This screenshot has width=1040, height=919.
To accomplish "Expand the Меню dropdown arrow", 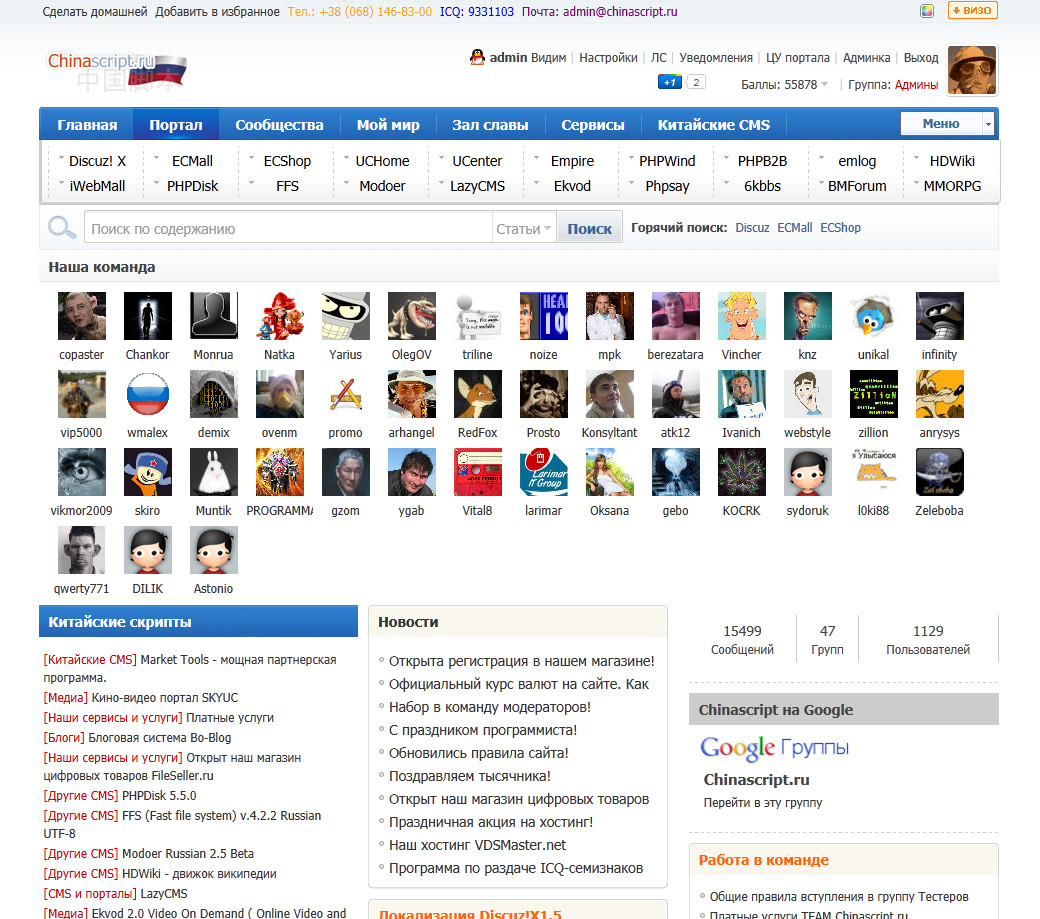I will (988, 124).
